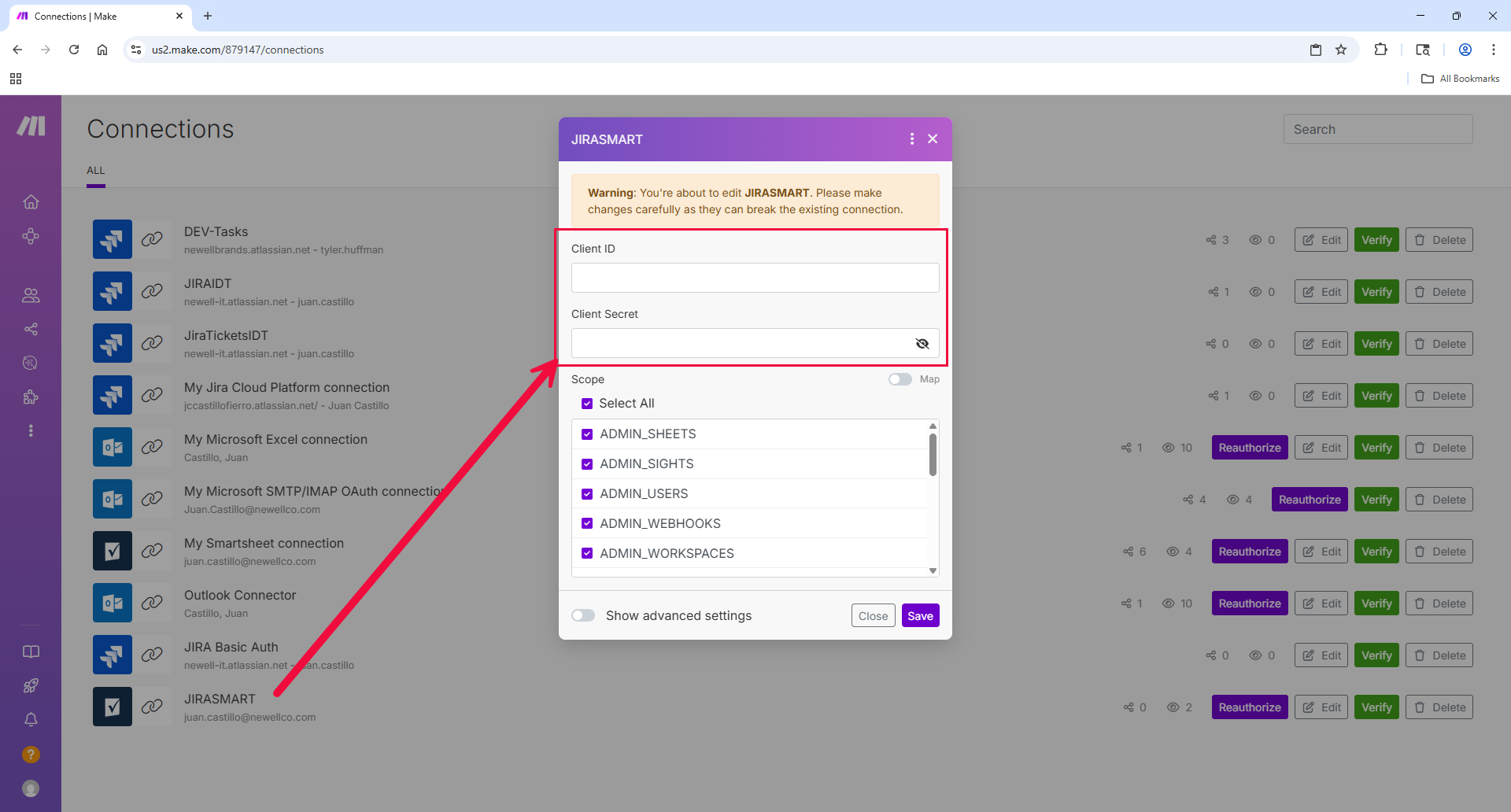Click the Make logo in sidebar

pyautogui.click(x=31, y=126)
